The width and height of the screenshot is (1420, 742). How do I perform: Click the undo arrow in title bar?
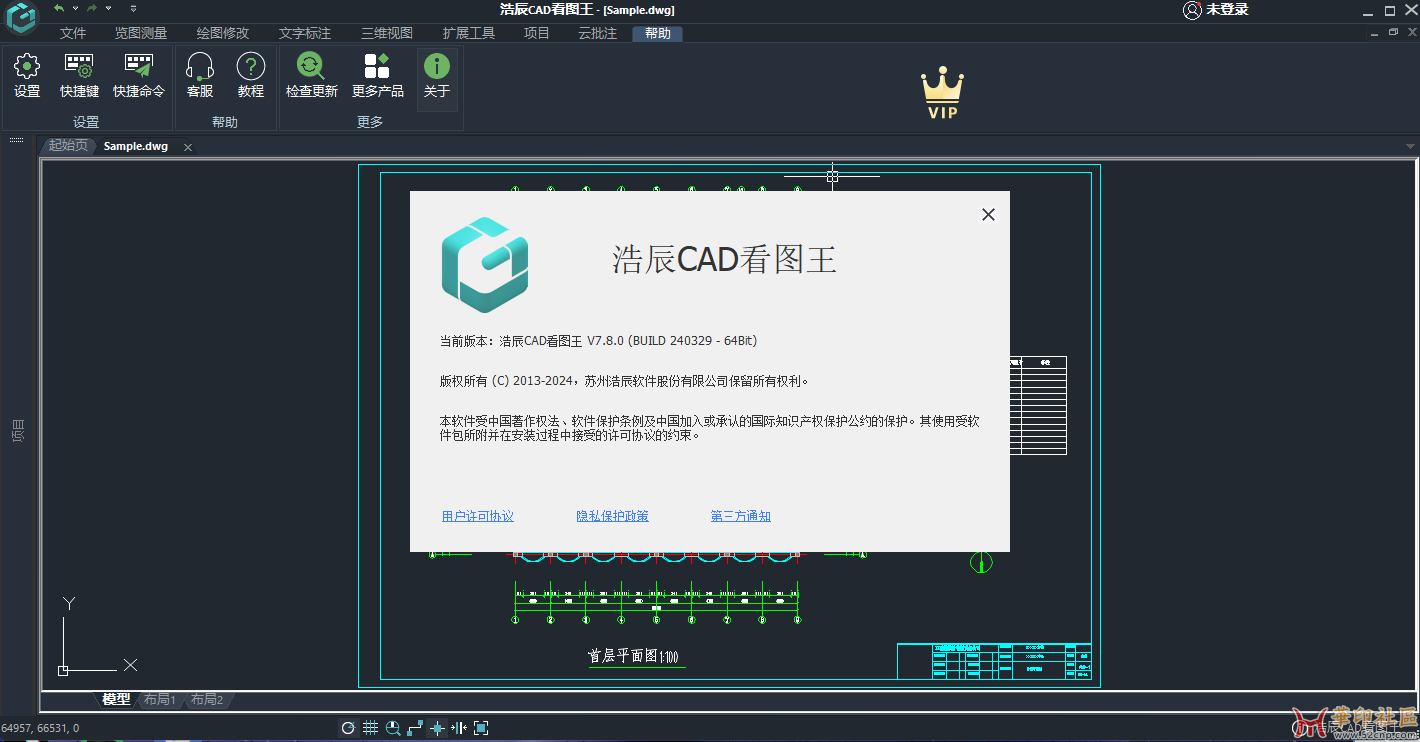pyautogui.click(x=59, y=8)
